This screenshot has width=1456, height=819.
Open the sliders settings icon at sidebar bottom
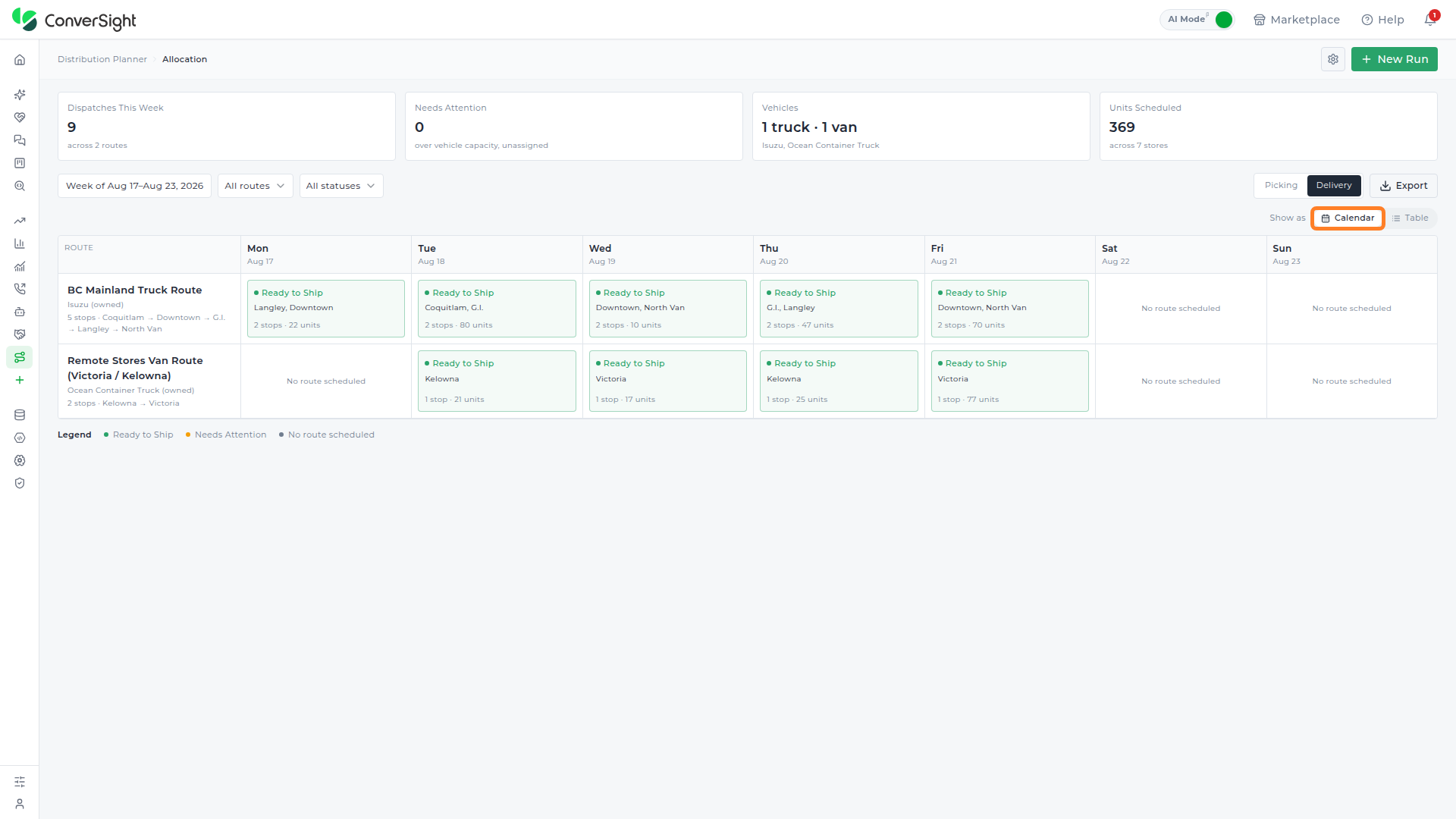(x=20, y=781)
